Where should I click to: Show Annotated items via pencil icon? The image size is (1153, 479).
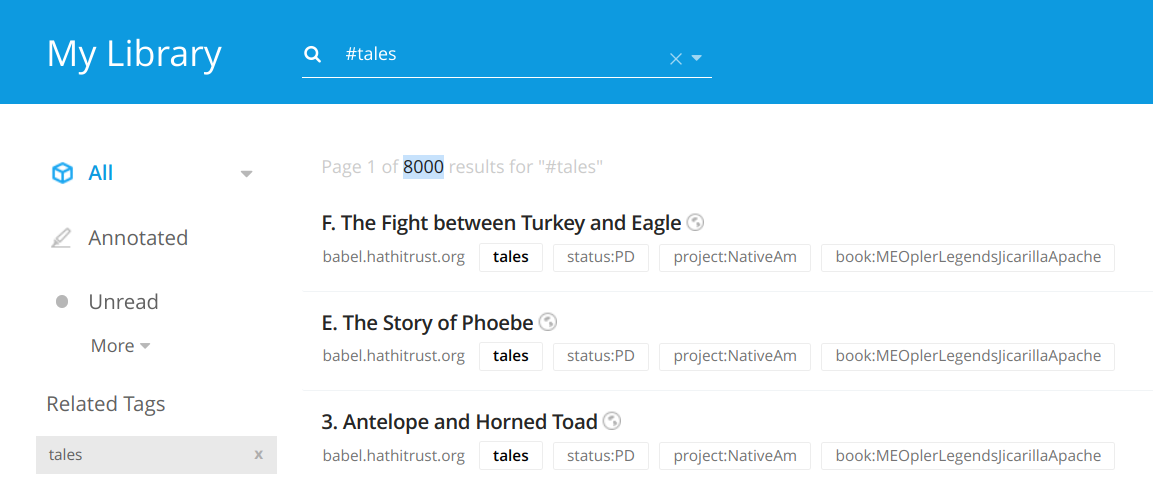coord(62,238)
